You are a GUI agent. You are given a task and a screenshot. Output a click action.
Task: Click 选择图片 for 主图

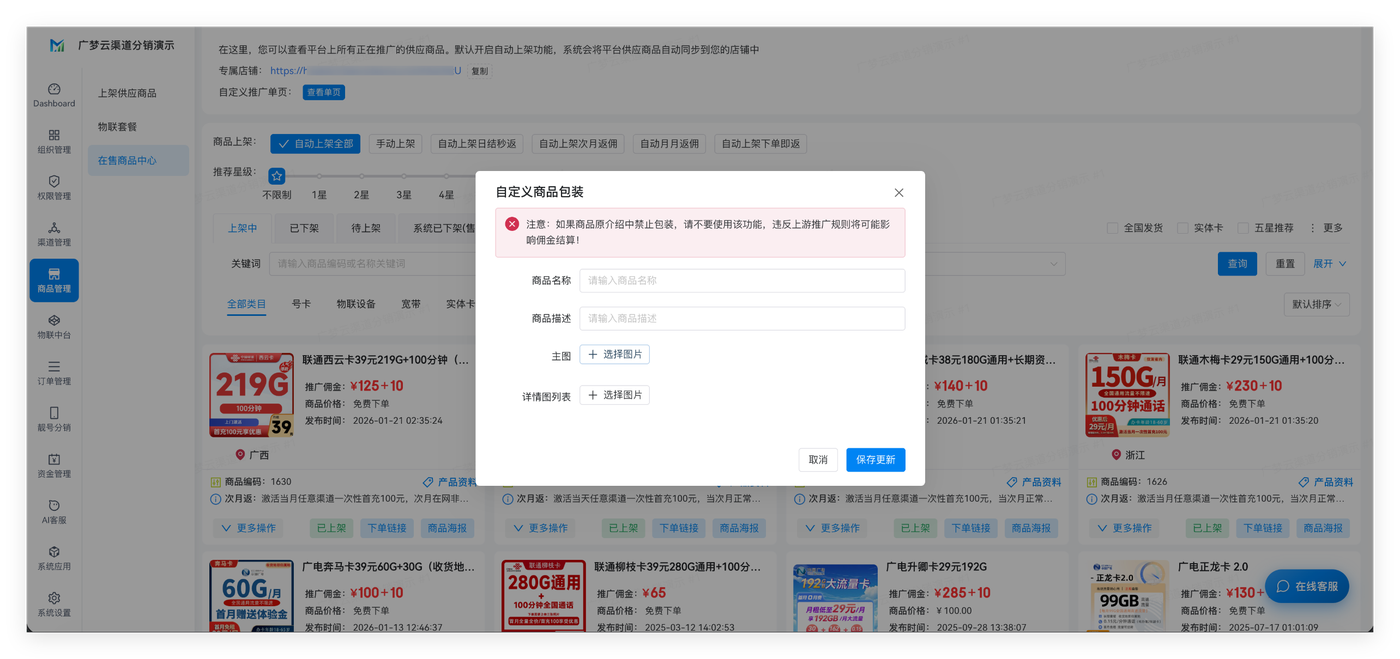point(615,354)
